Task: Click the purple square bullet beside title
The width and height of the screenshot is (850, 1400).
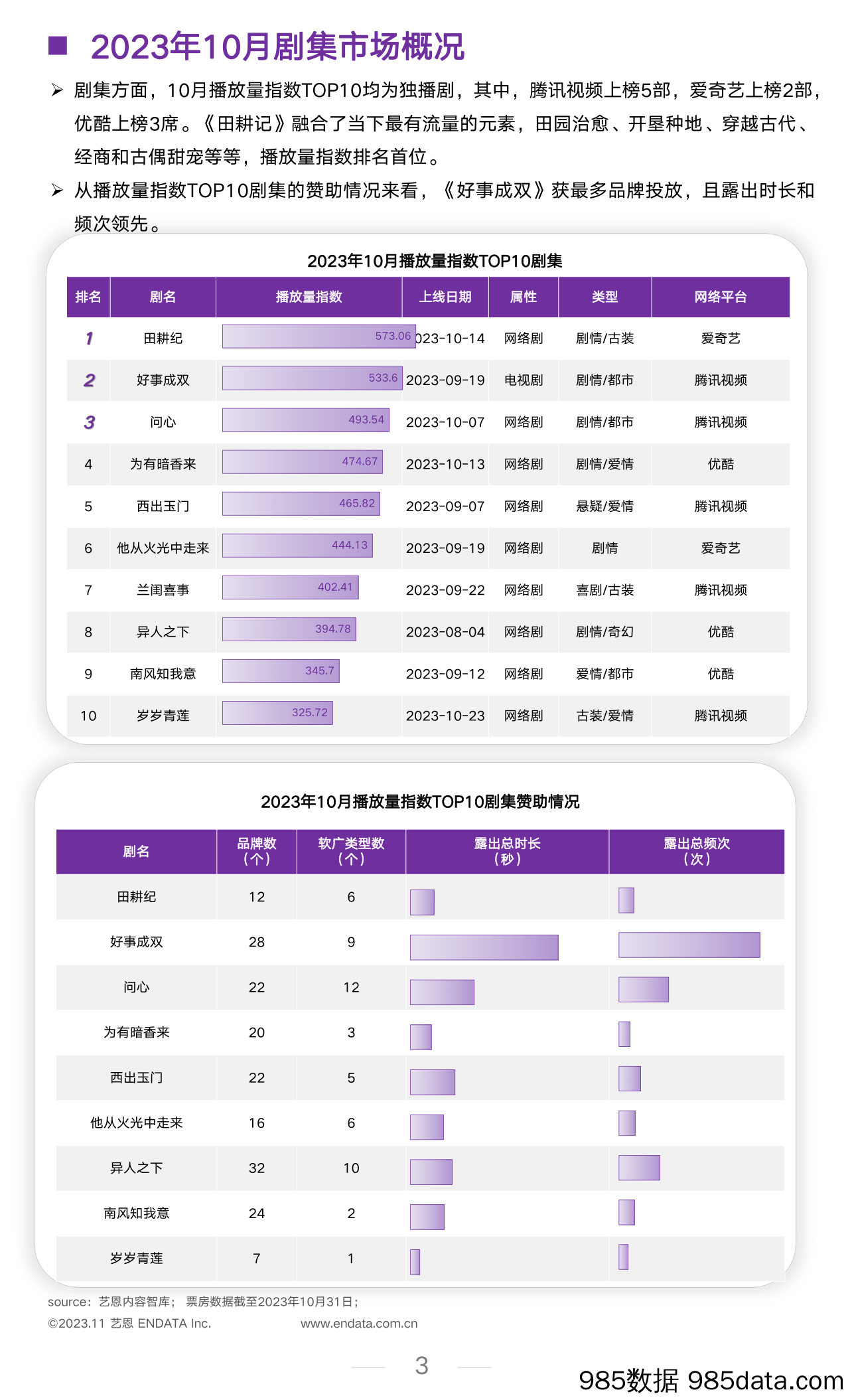Action: pyautogui.click(x=58, y=44)
